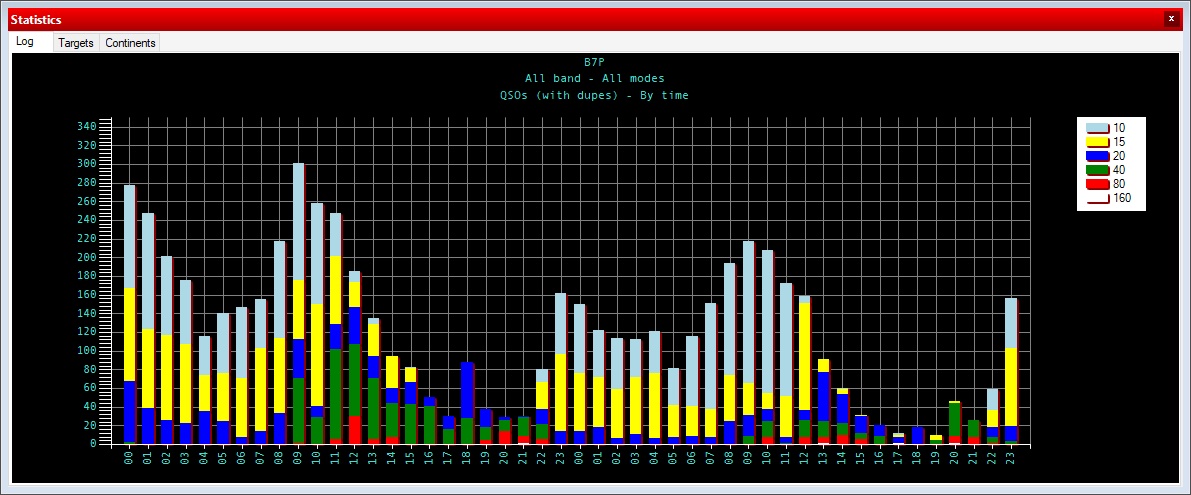This screenshot has width=1191, height=495.
Task: Click the 200 label on the vertical axis
Action: (x=86, y=257)
